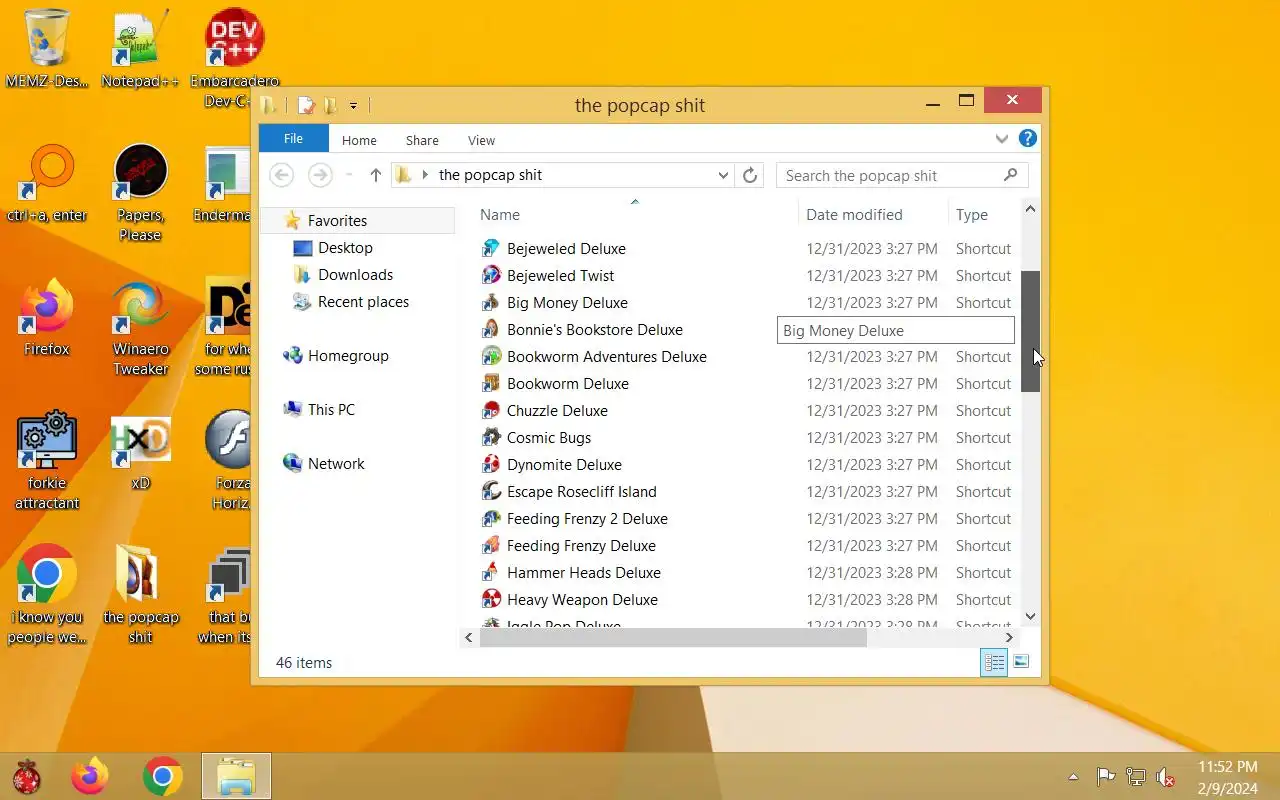Select the Papers, Please desktop icon
Viewport: 1280px width, 800px height.
pos(140,192)
